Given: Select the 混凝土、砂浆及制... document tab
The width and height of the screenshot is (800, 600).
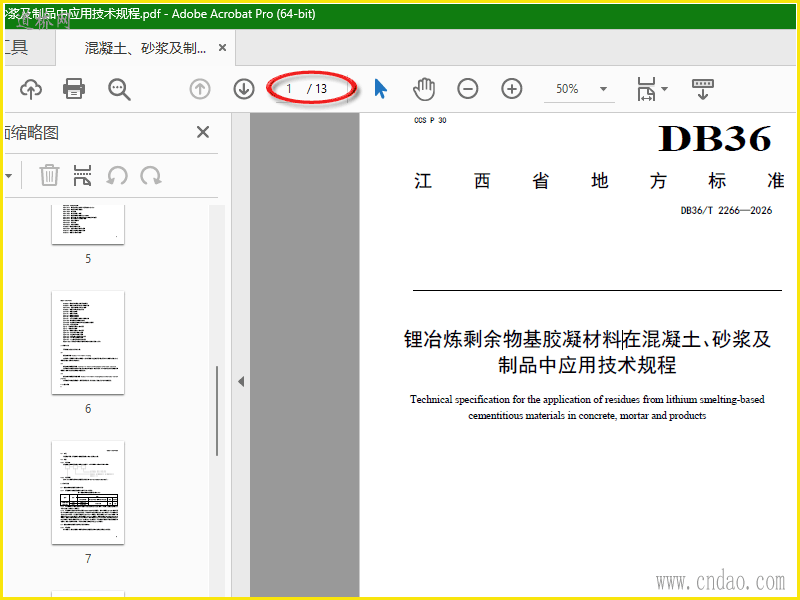Looking at the screenshot, I should [145, 48].
